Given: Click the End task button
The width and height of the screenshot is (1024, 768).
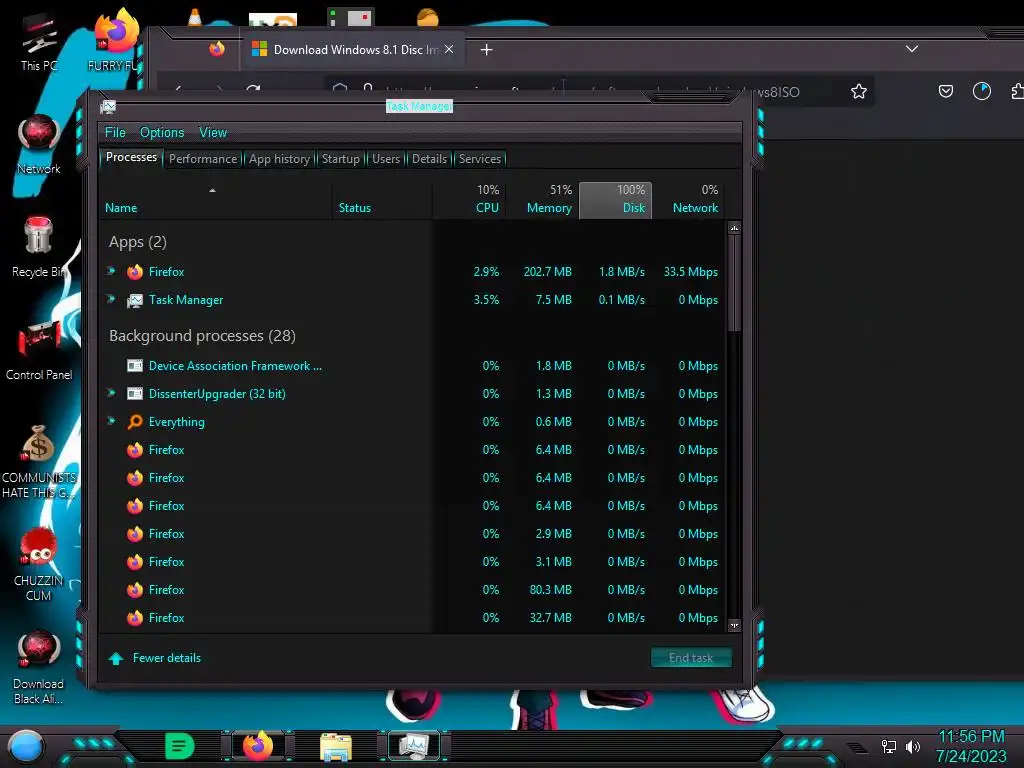Looking at the screenshot, I should (691, 658).
